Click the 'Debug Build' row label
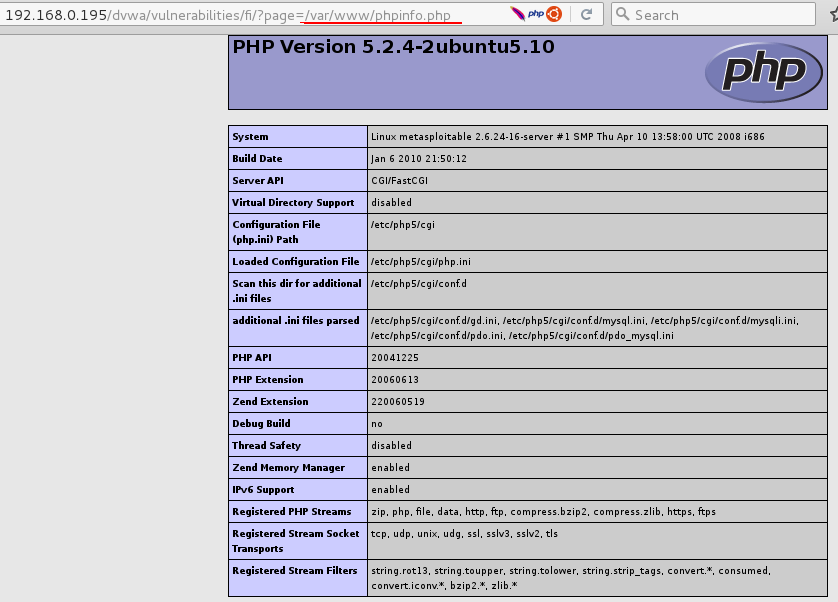This screenshot has width=838, height=602. pyautogui.click(x=261, y=423)
